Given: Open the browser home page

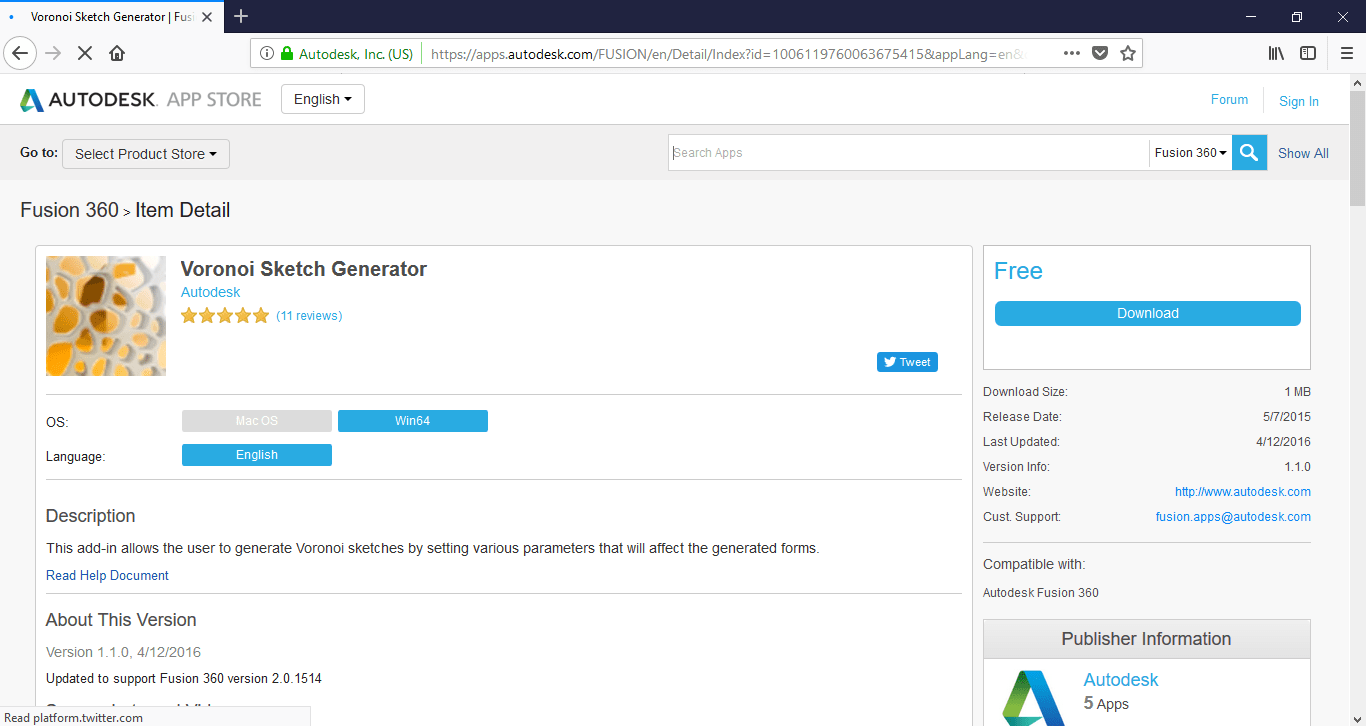Looking at the screenshot, I should [117, 53].
